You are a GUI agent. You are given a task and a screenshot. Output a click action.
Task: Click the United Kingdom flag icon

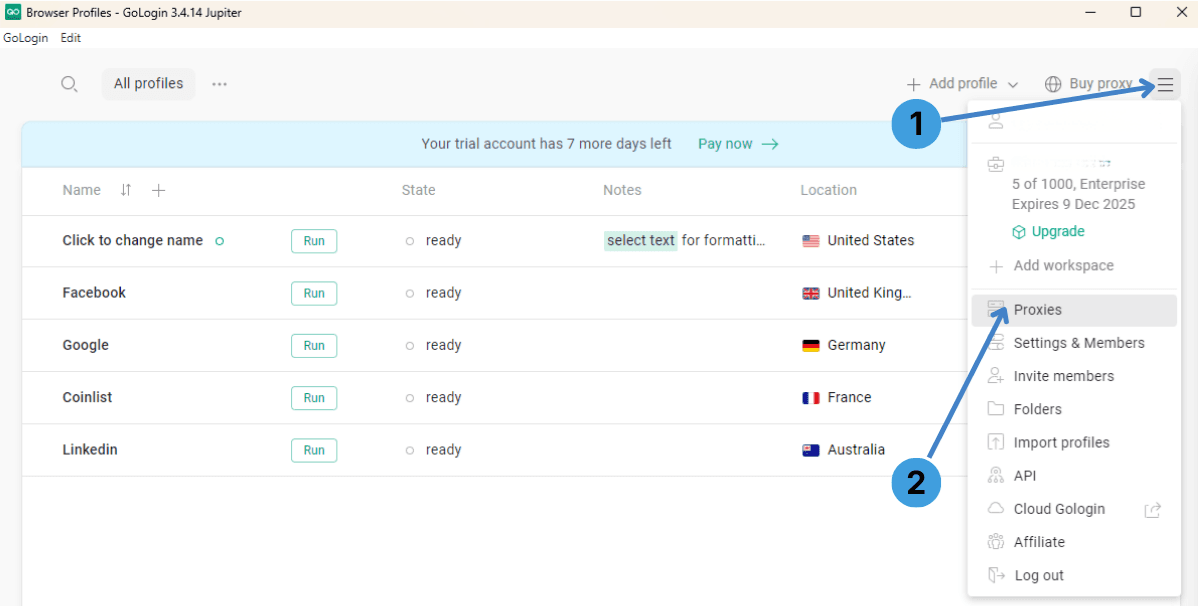coord(811,293)
